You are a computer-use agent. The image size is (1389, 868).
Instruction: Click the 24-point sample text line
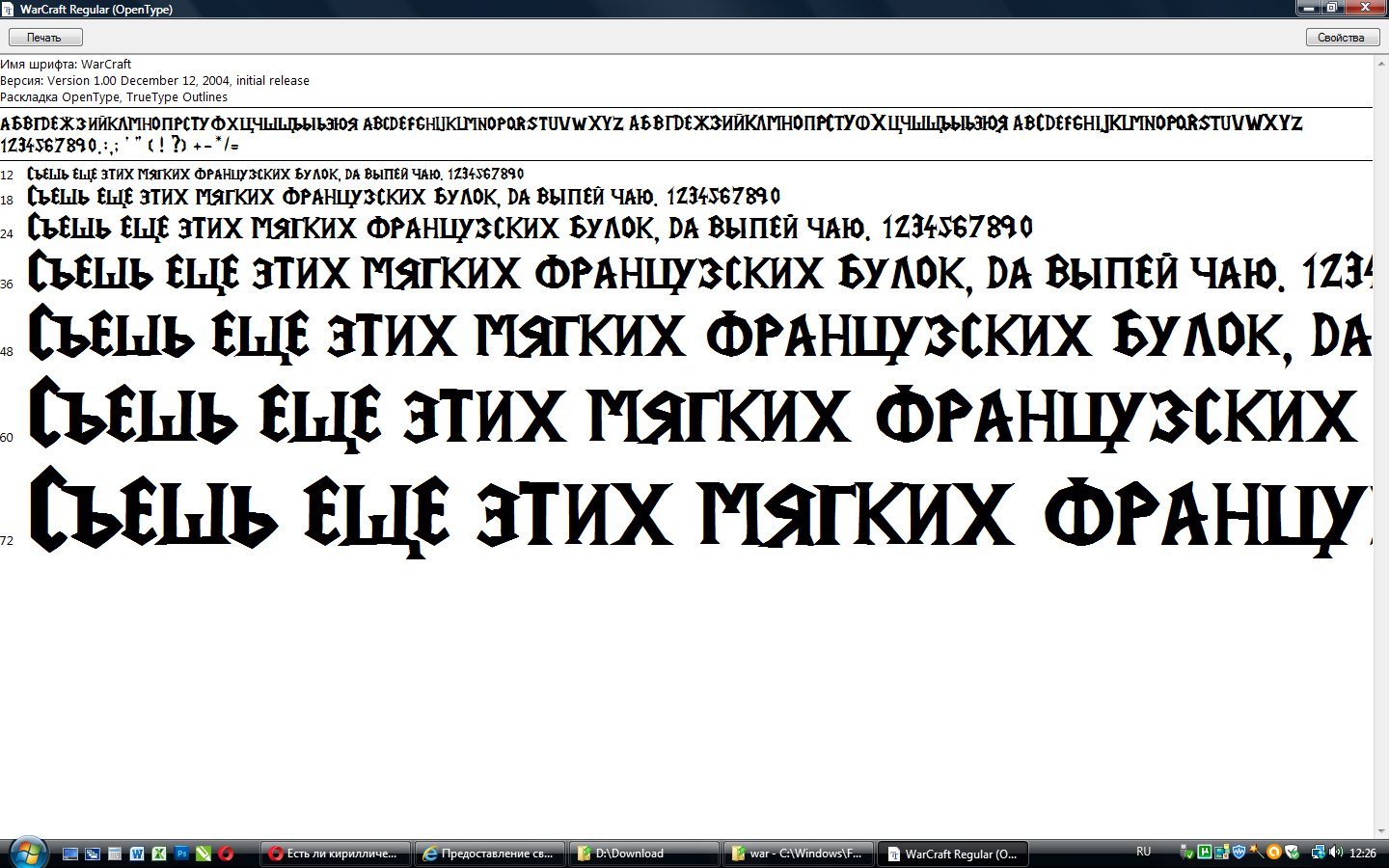pyautogui.click(x=531, y=228)
